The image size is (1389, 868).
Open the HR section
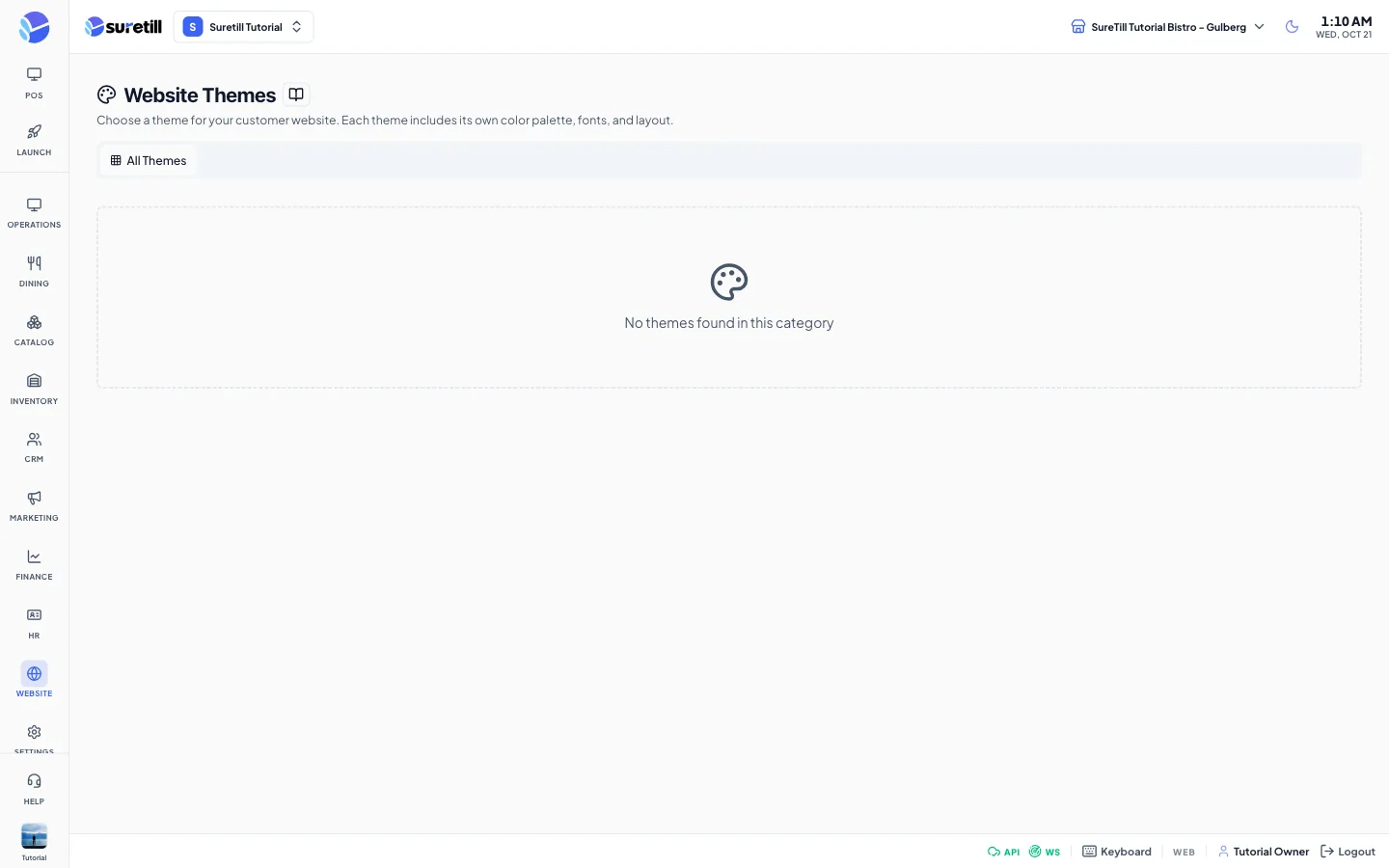coord(34,624)
